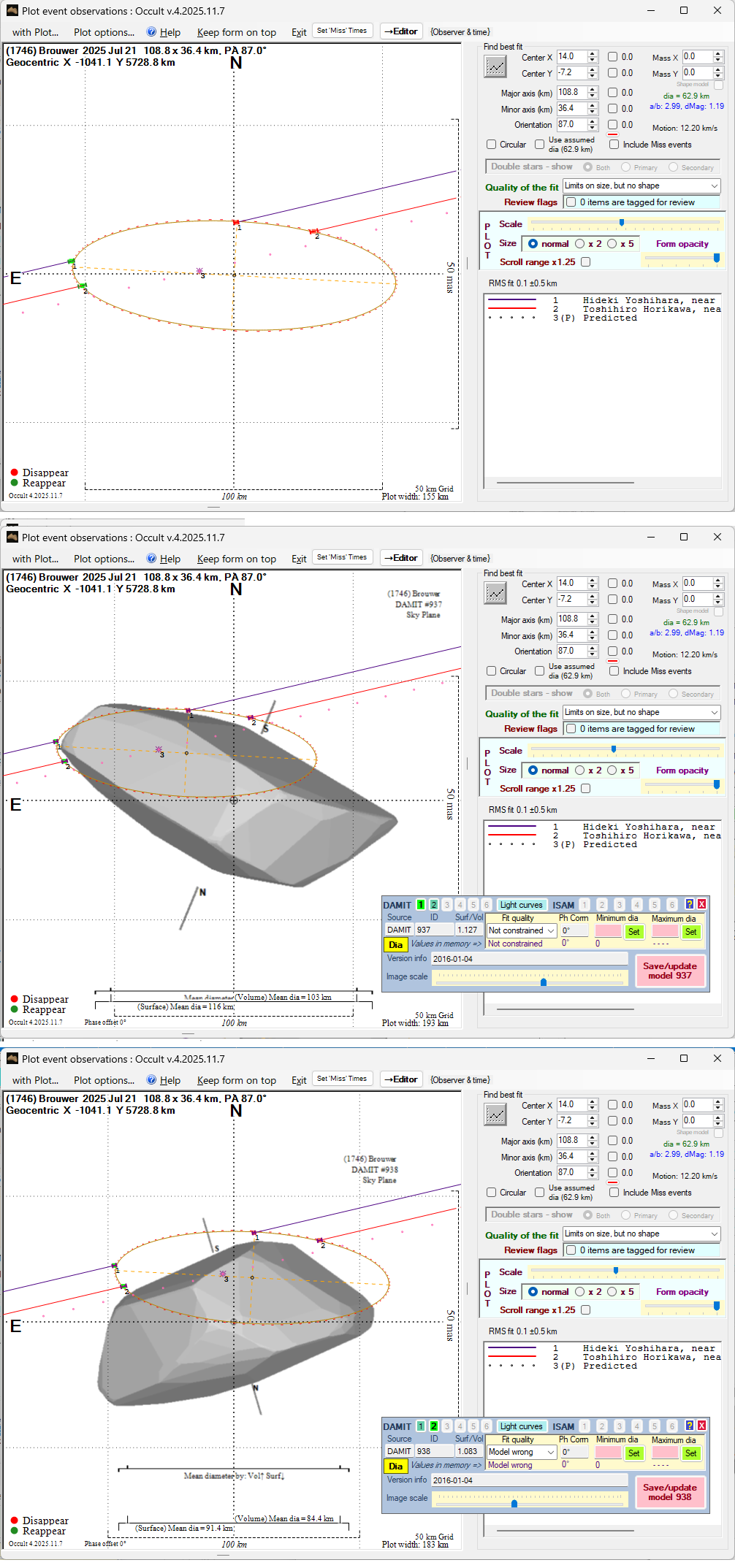The image size is (735, 1568).
Task: Close the DAMIT panel with red X in model 938 panel
Action: point(701,1426)
